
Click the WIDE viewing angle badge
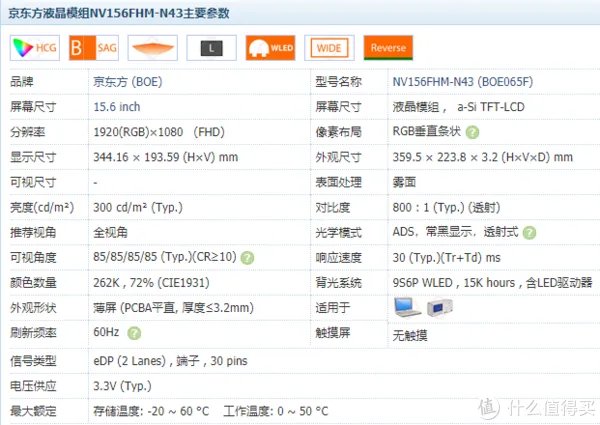[329, 48]
